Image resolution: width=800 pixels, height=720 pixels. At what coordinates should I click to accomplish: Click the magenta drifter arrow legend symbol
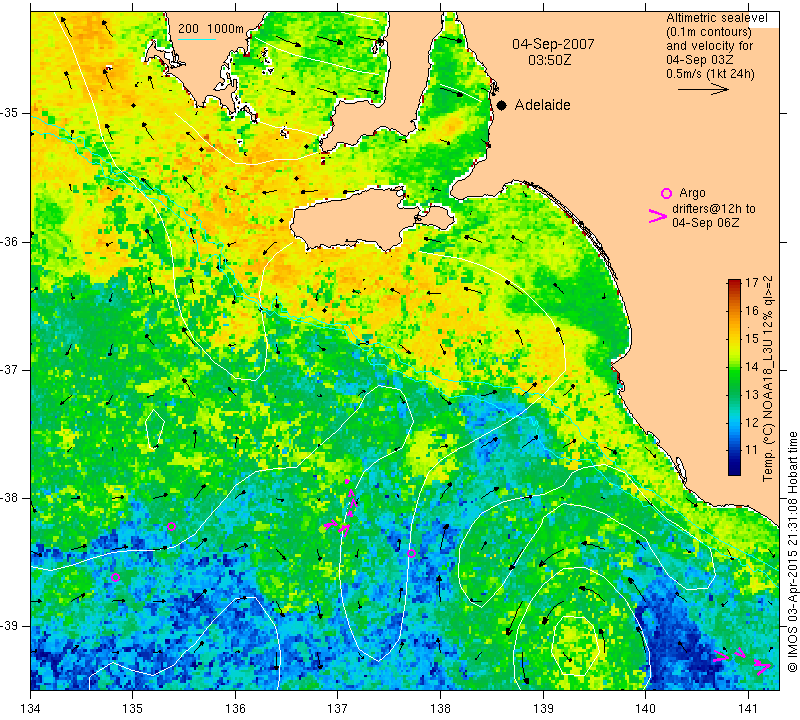(x=658, y=216)
